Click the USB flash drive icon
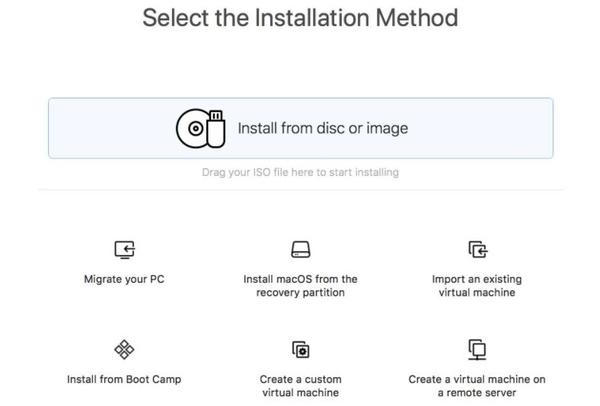 [217, 129]
